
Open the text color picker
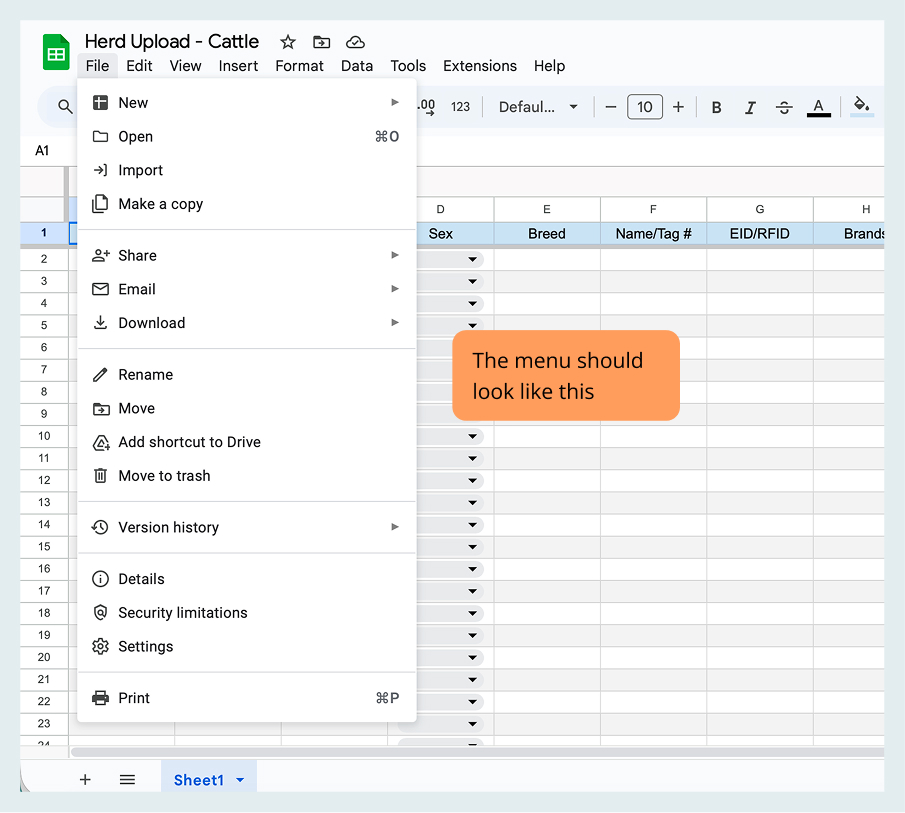818,107
